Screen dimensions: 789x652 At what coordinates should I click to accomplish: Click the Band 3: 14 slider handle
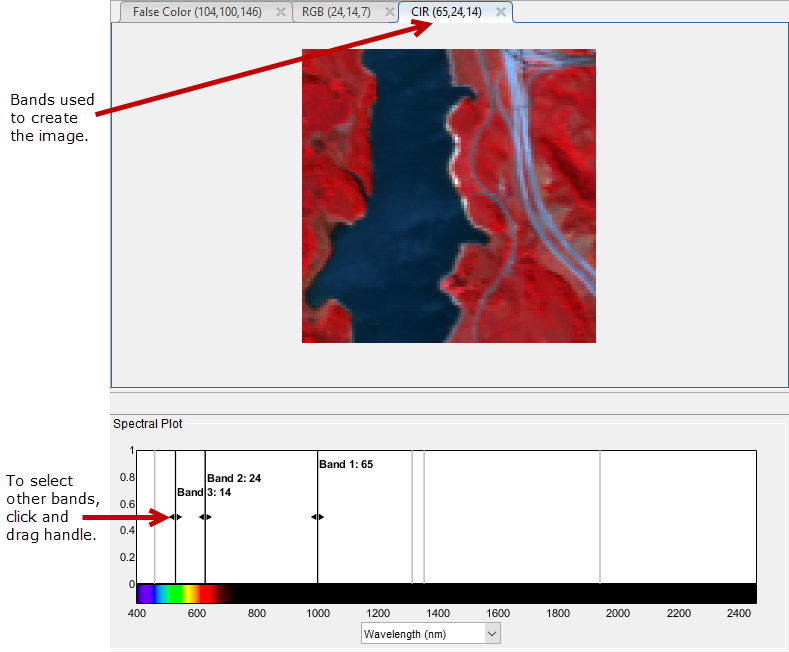[x=175, y=517]
